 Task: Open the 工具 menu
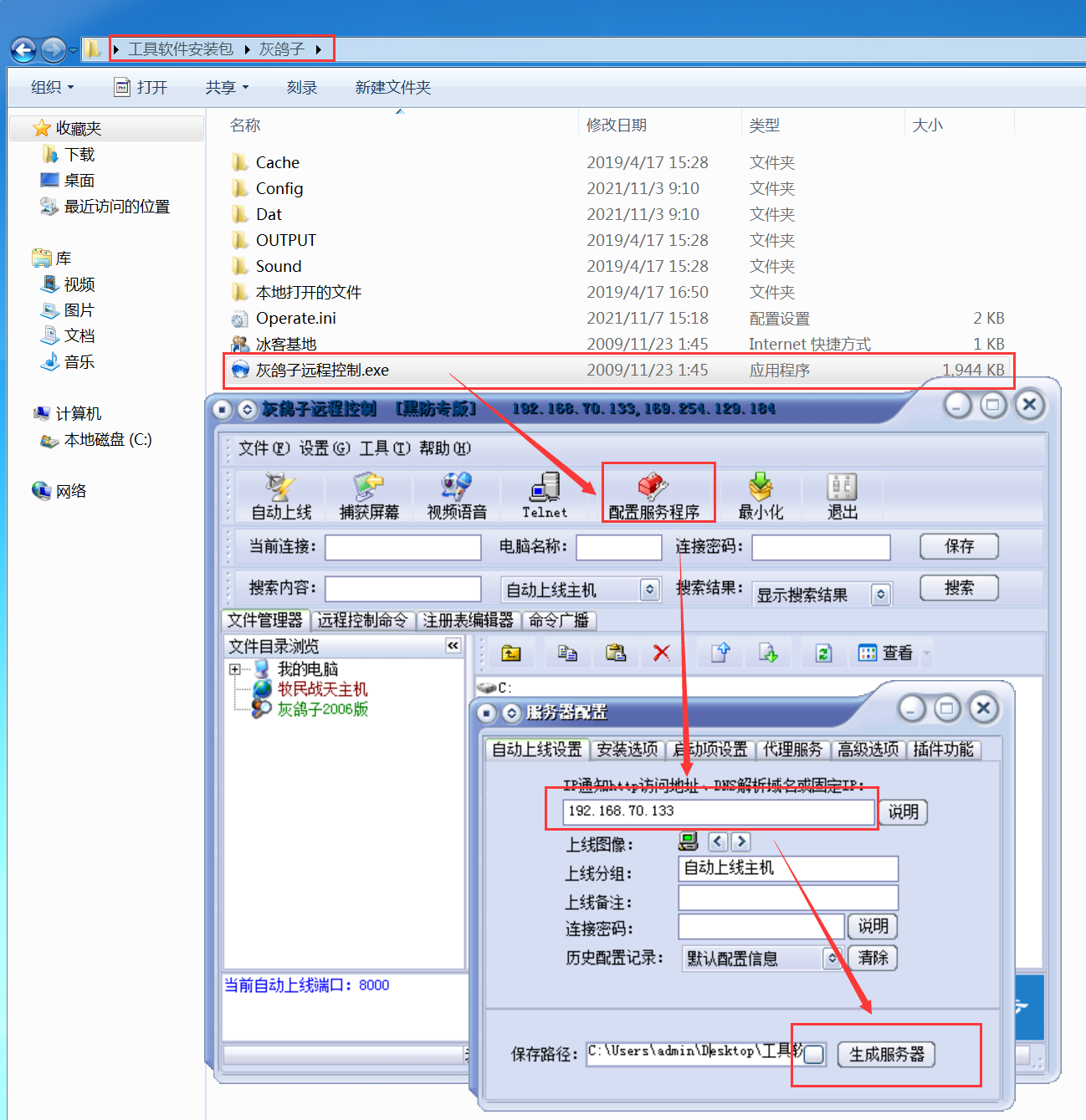tap(385, 448)
